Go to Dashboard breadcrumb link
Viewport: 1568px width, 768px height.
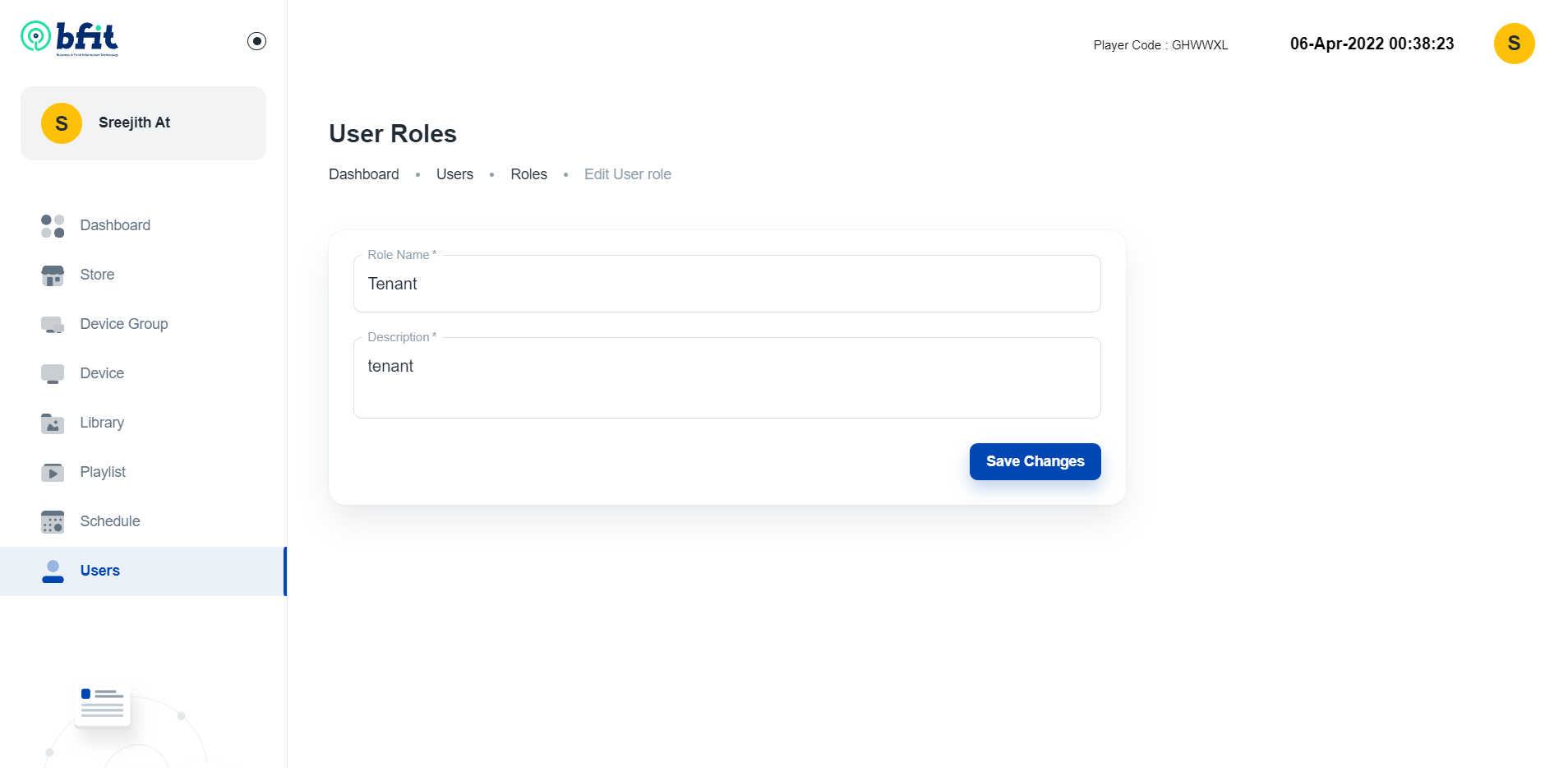tap(364, 174)
